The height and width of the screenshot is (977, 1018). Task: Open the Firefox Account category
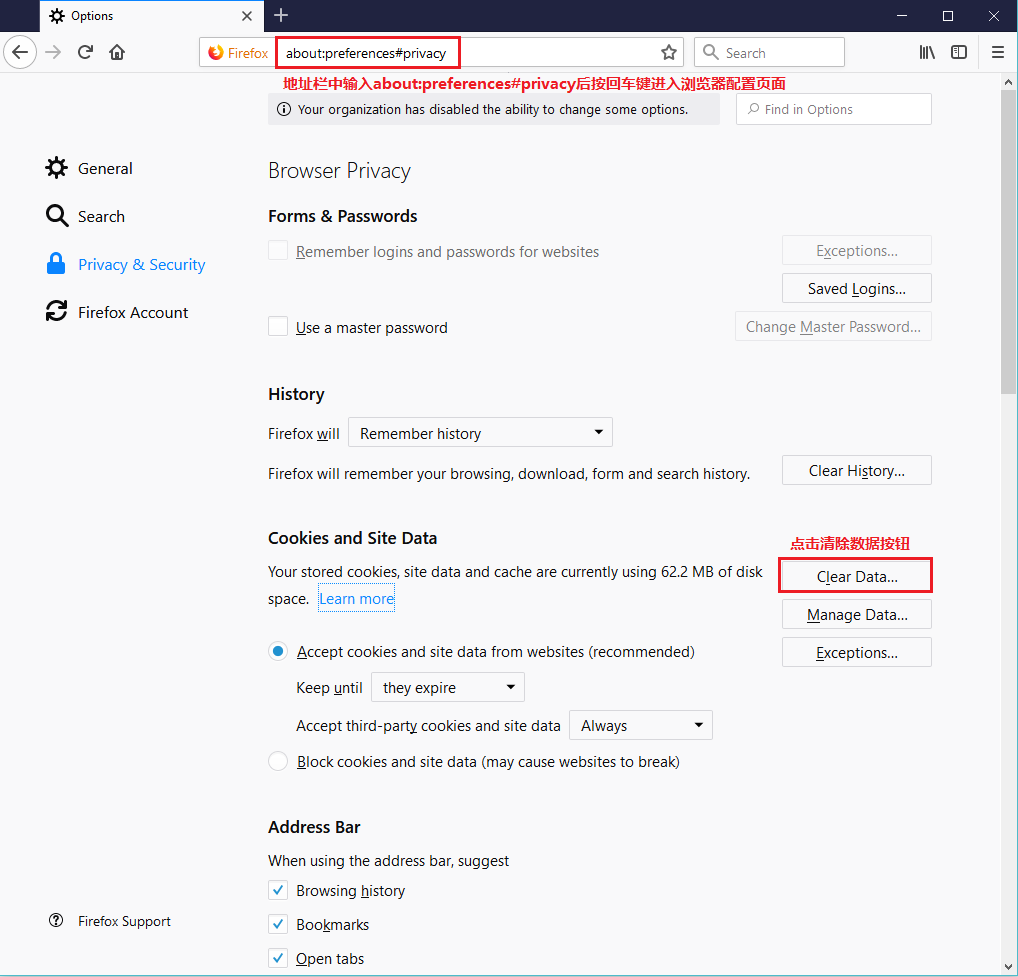tap(117, 312)
